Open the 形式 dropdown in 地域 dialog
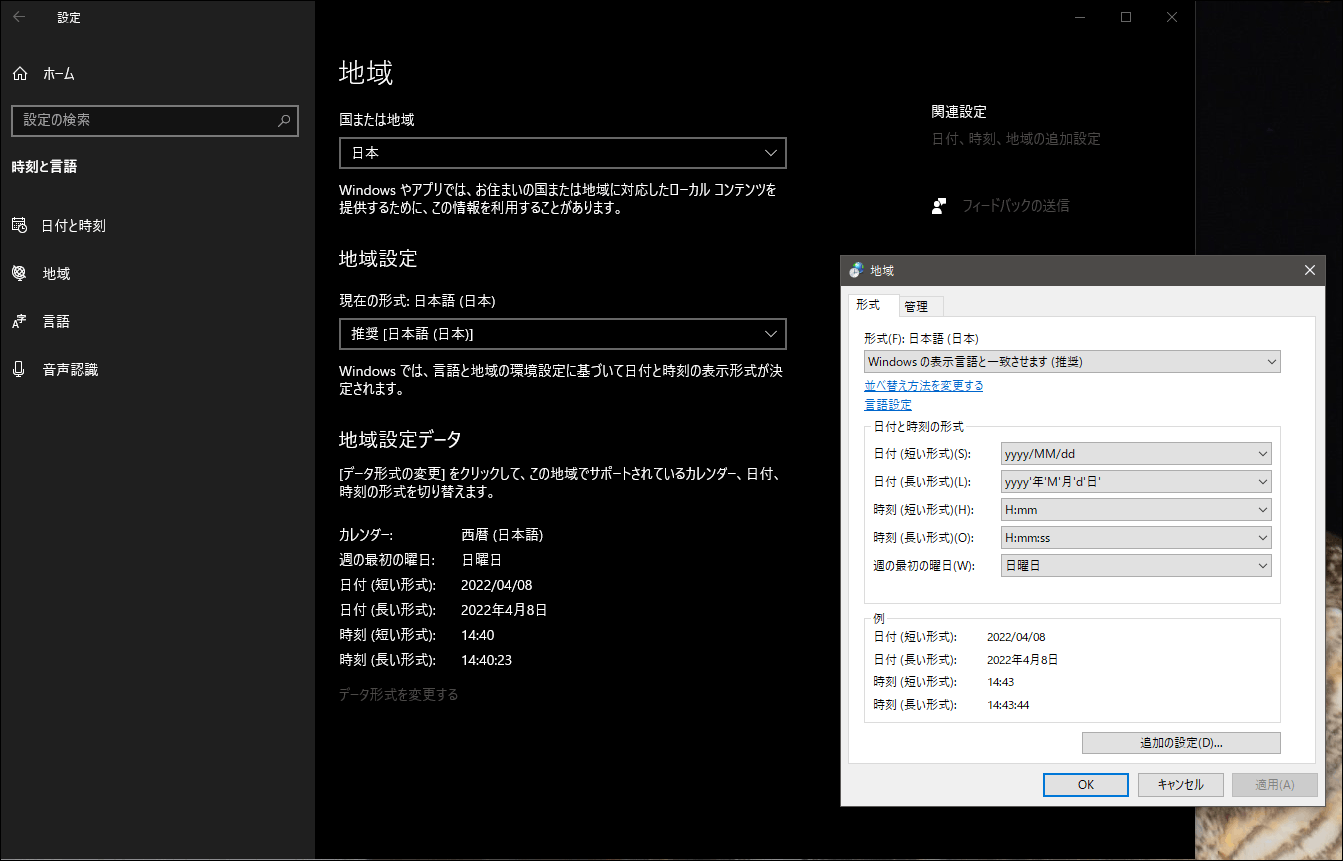1343x861 pixels. click(1072, 362)
